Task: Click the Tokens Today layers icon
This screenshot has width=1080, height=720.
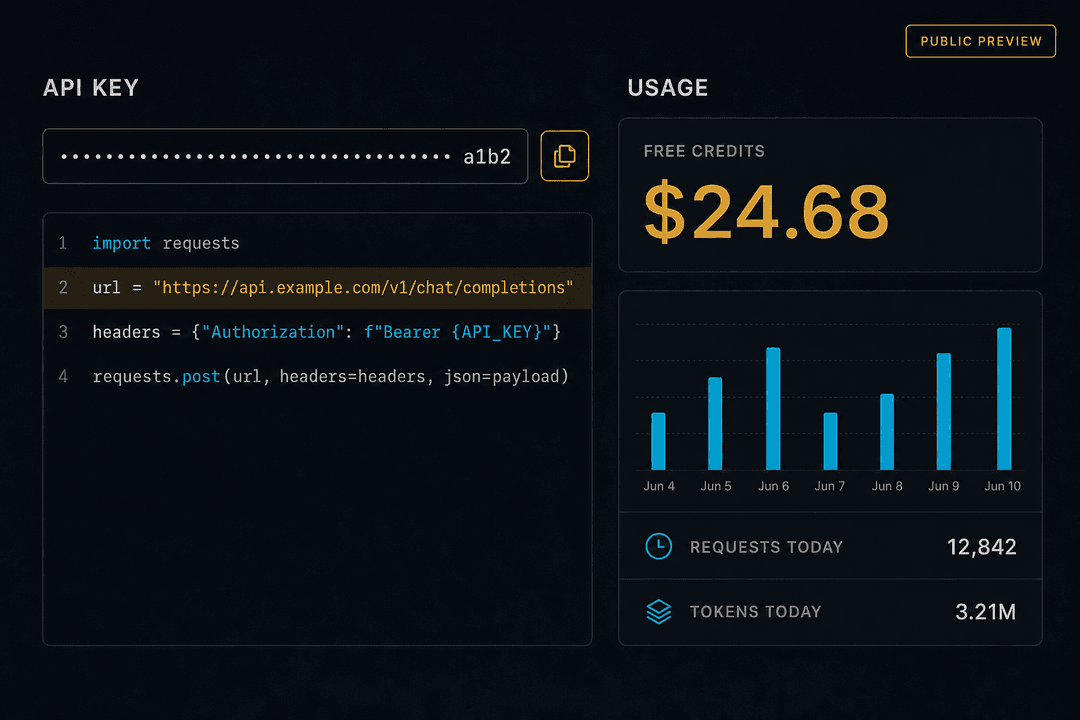Action: pos(658,611)
